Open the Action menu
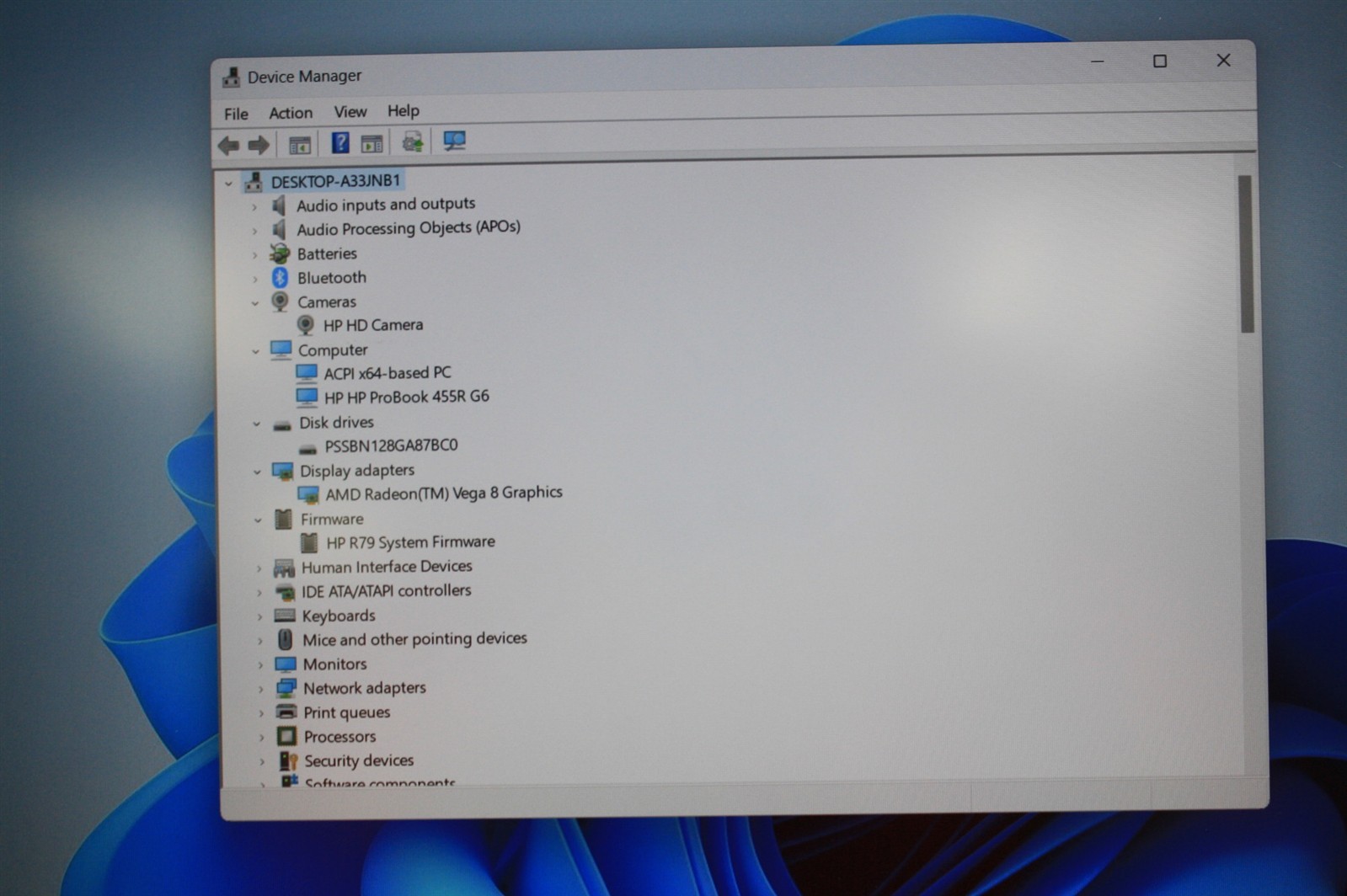Screen dimensions: 1347x896 pyautogui.click(x=291, y=113)
